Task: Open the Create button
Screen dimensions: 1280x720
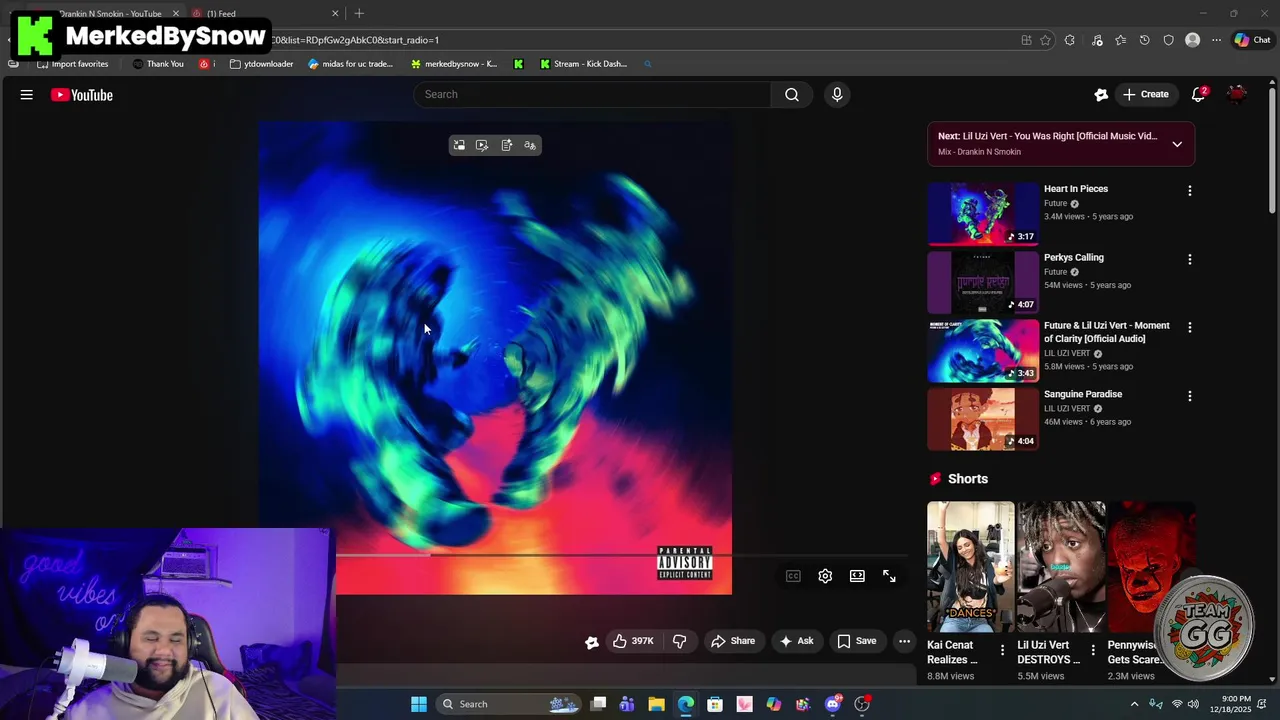Action: [1145, 94]
